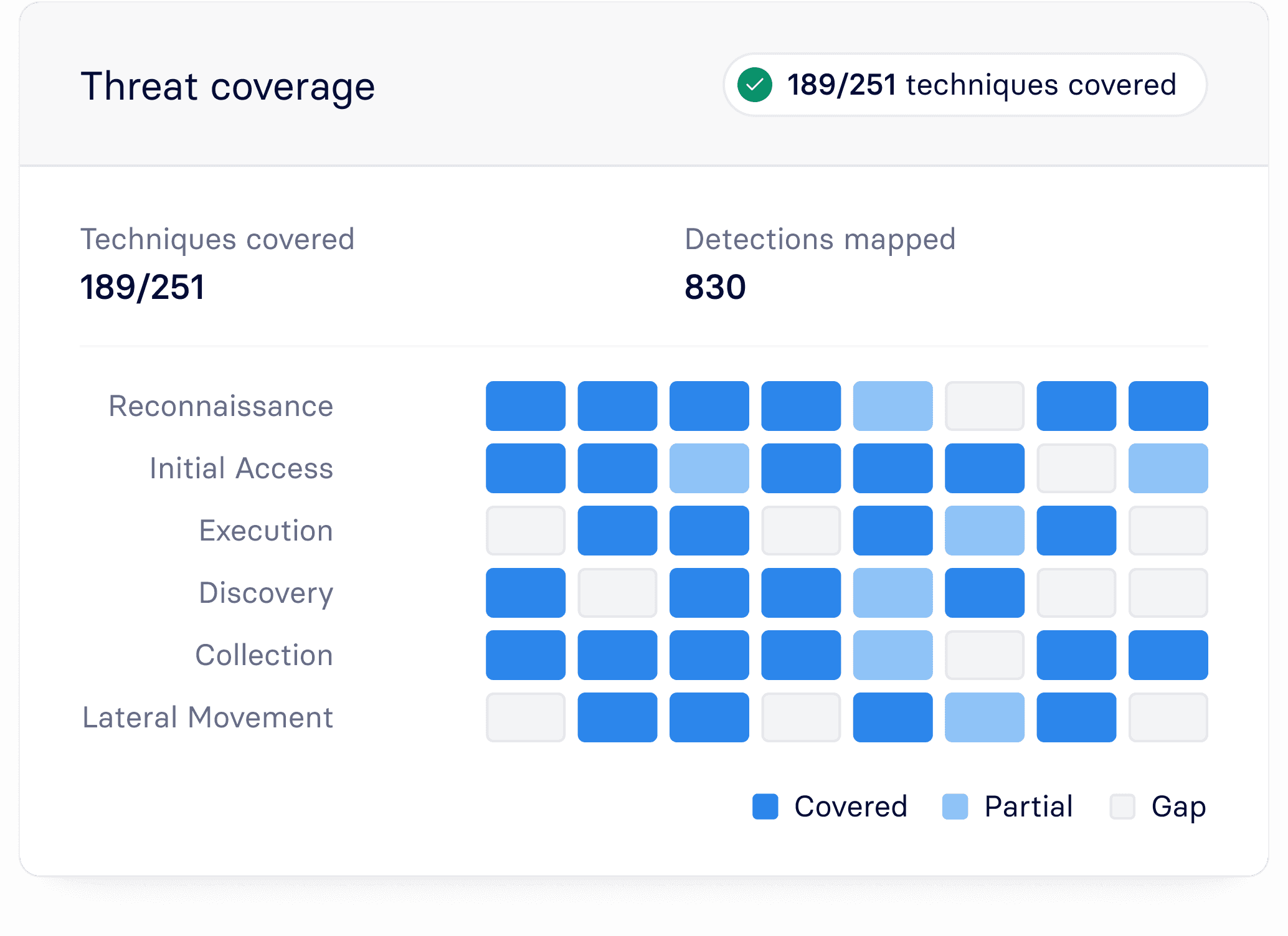Select the Reconnaissance row label
This screenshot has height=936, width=1288.
tap(221, 406)
